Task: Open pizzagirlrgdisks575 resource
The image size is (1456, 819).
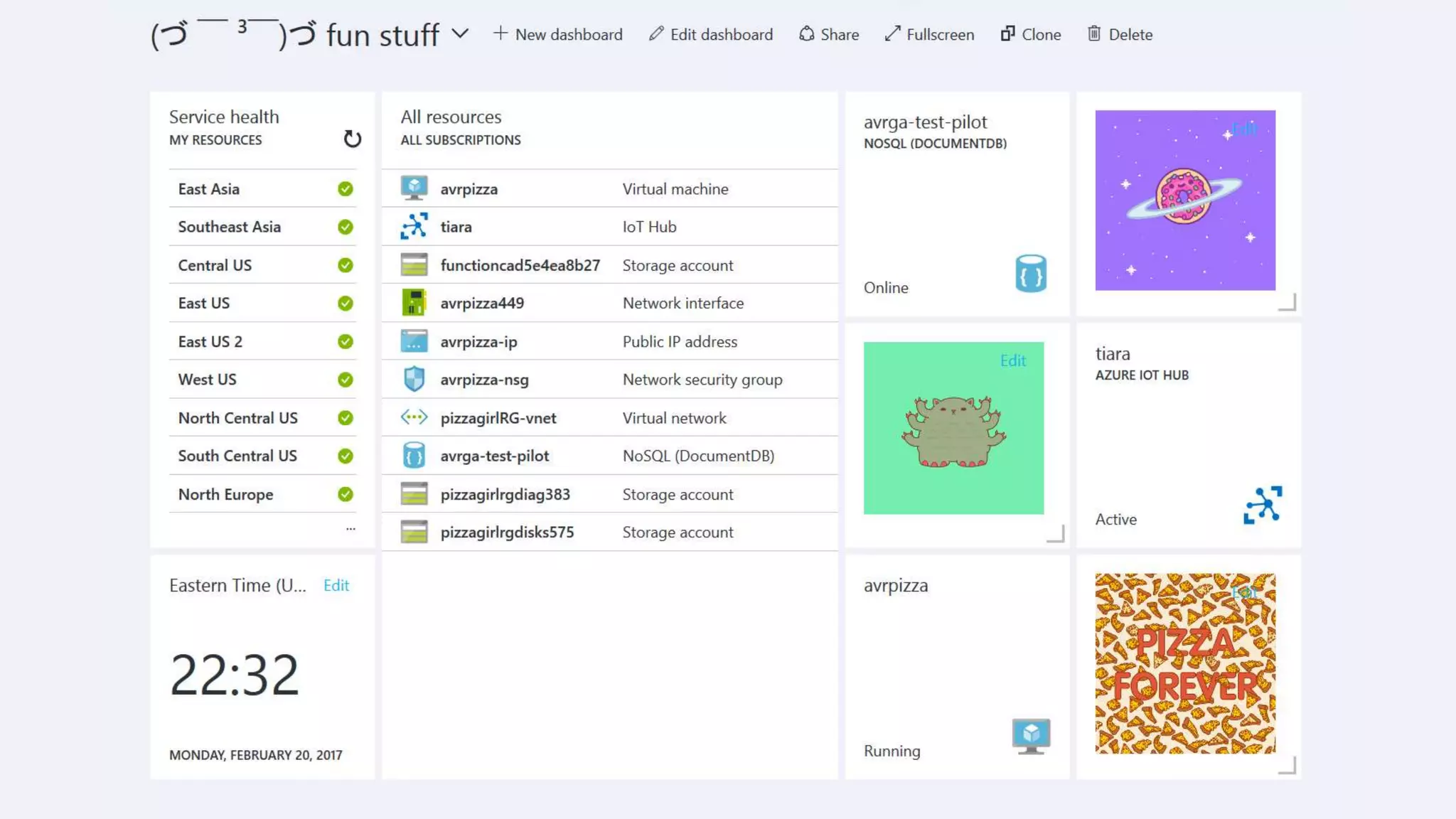Action: [x=507, y=532]
